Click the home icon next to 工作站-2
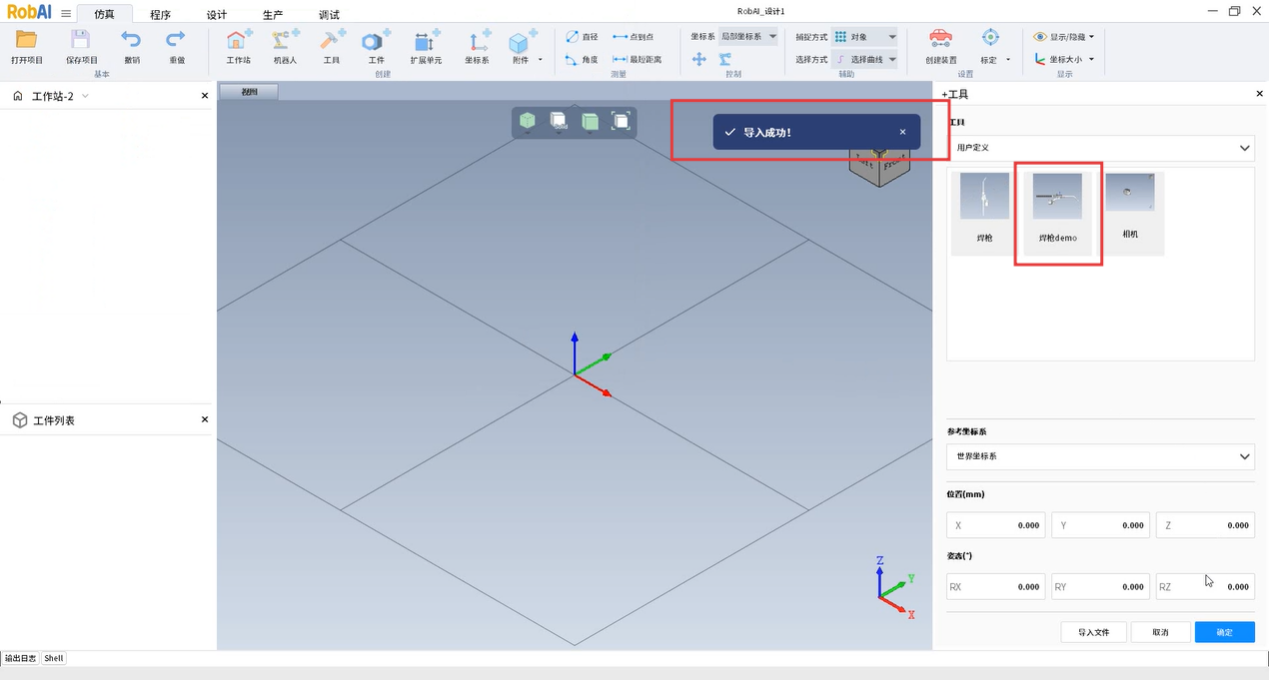Image resolution: width=1269 pixels, height=680 pixels. 17,96
